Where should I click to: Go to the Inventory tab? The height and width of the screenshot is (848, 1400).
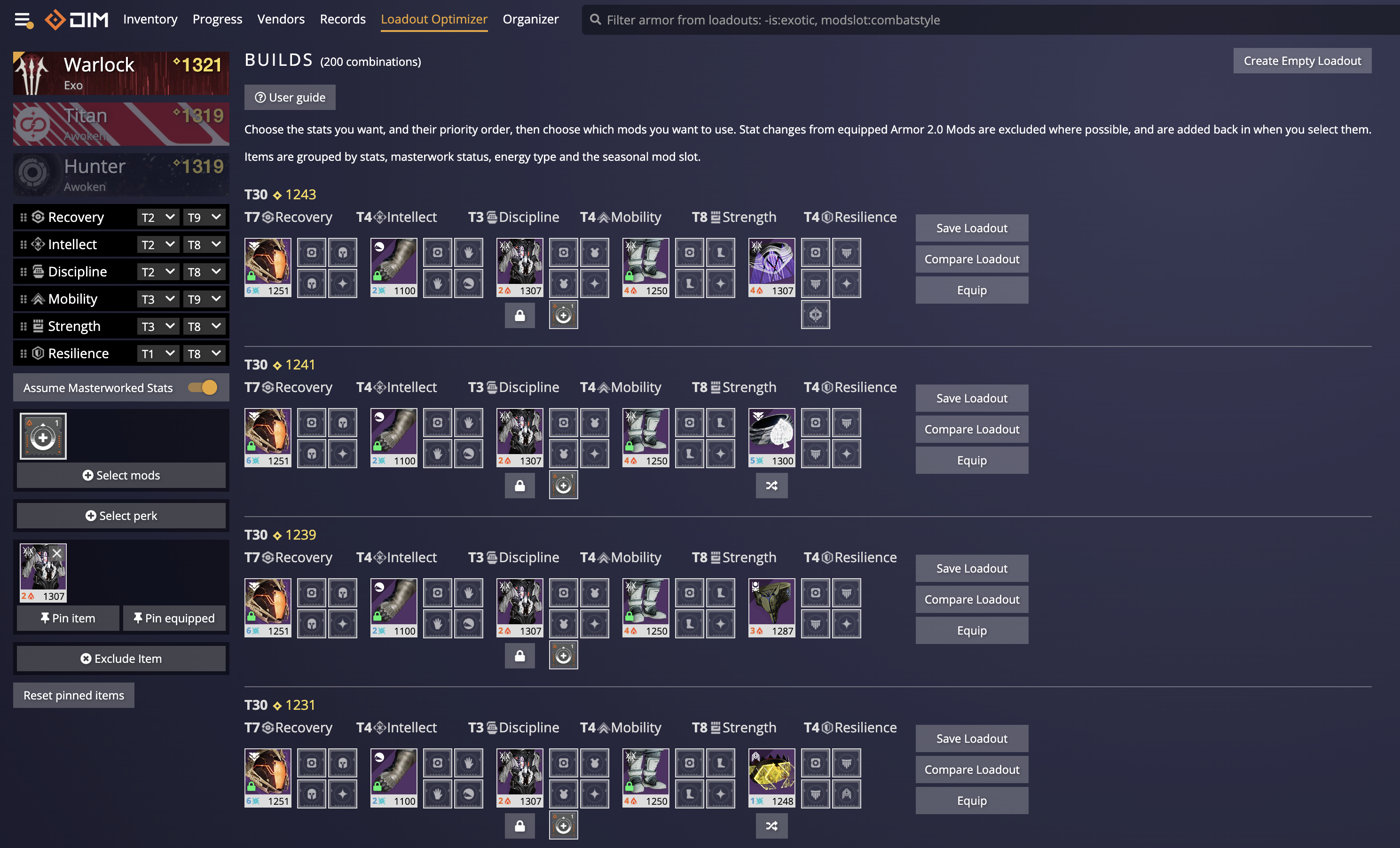coord(150,19)
